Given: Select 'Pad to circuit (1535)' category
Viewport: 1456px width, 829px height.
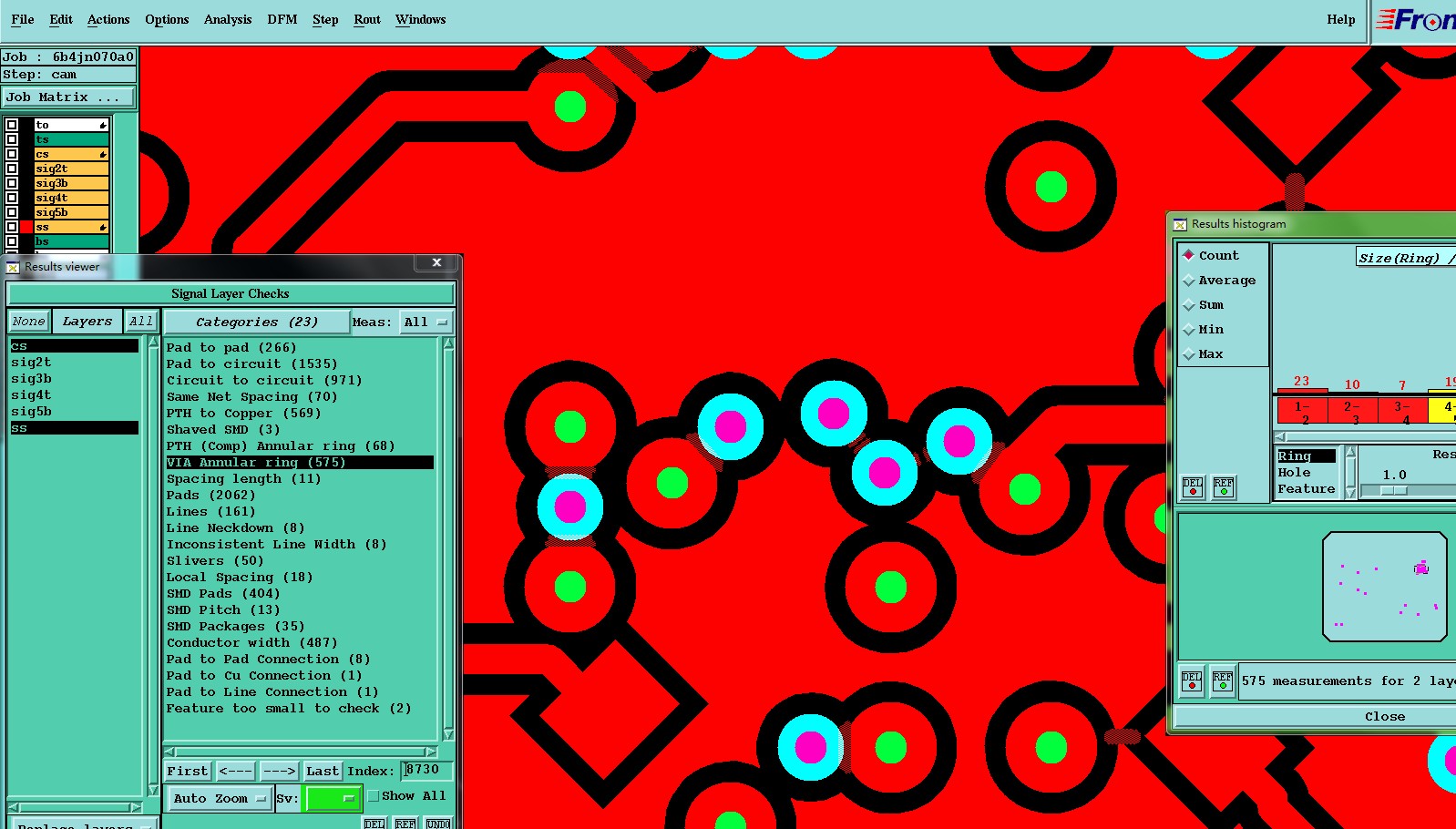Looking at the screenshot, I should pyautogui.click(x=252, y=364).
